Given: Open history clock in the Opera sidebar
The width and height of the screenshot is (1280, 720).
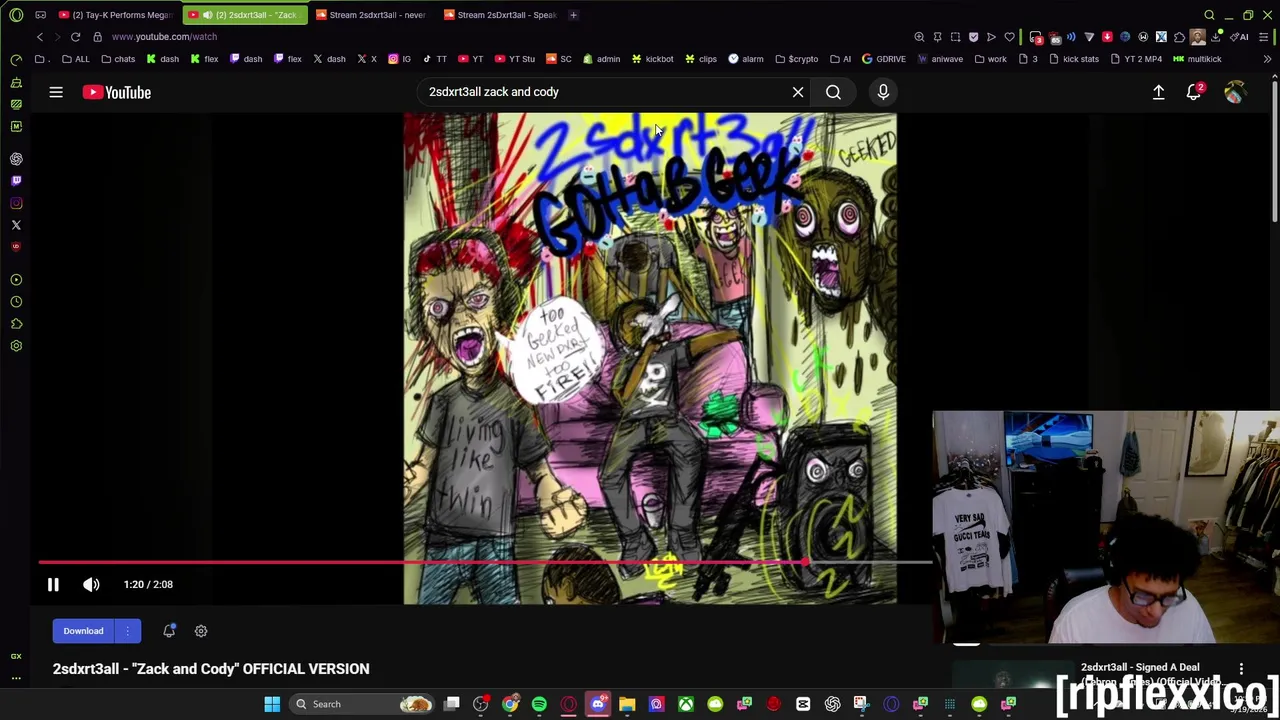Looking at the screenshot, I should [16, 302].
